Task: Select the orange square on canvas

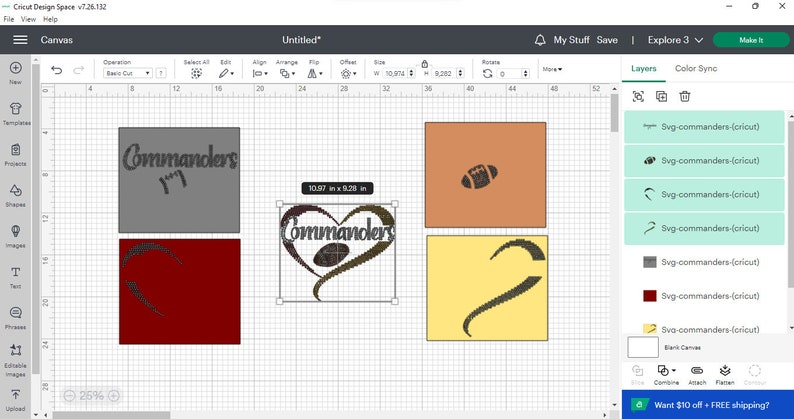Action: click(x=485, y=175)
